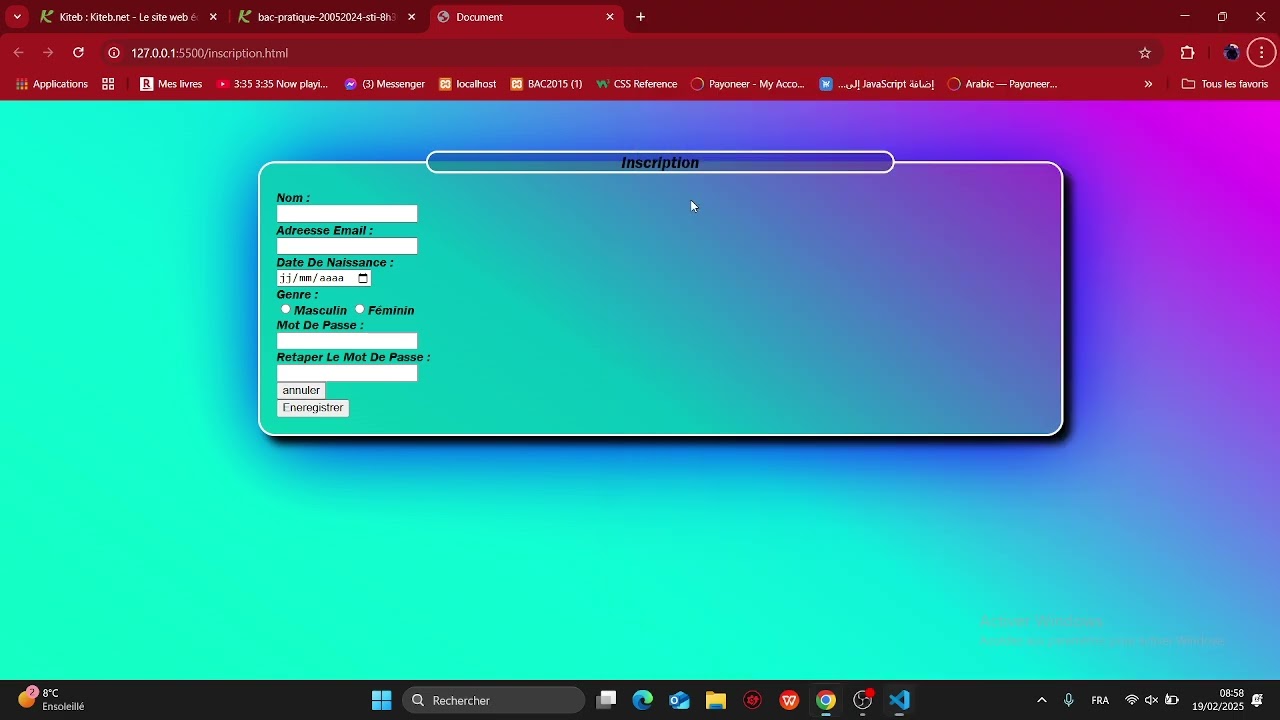Screen dimensions: 1280x720
Task: Click the Enregistrer button
Action: (313, 408)
